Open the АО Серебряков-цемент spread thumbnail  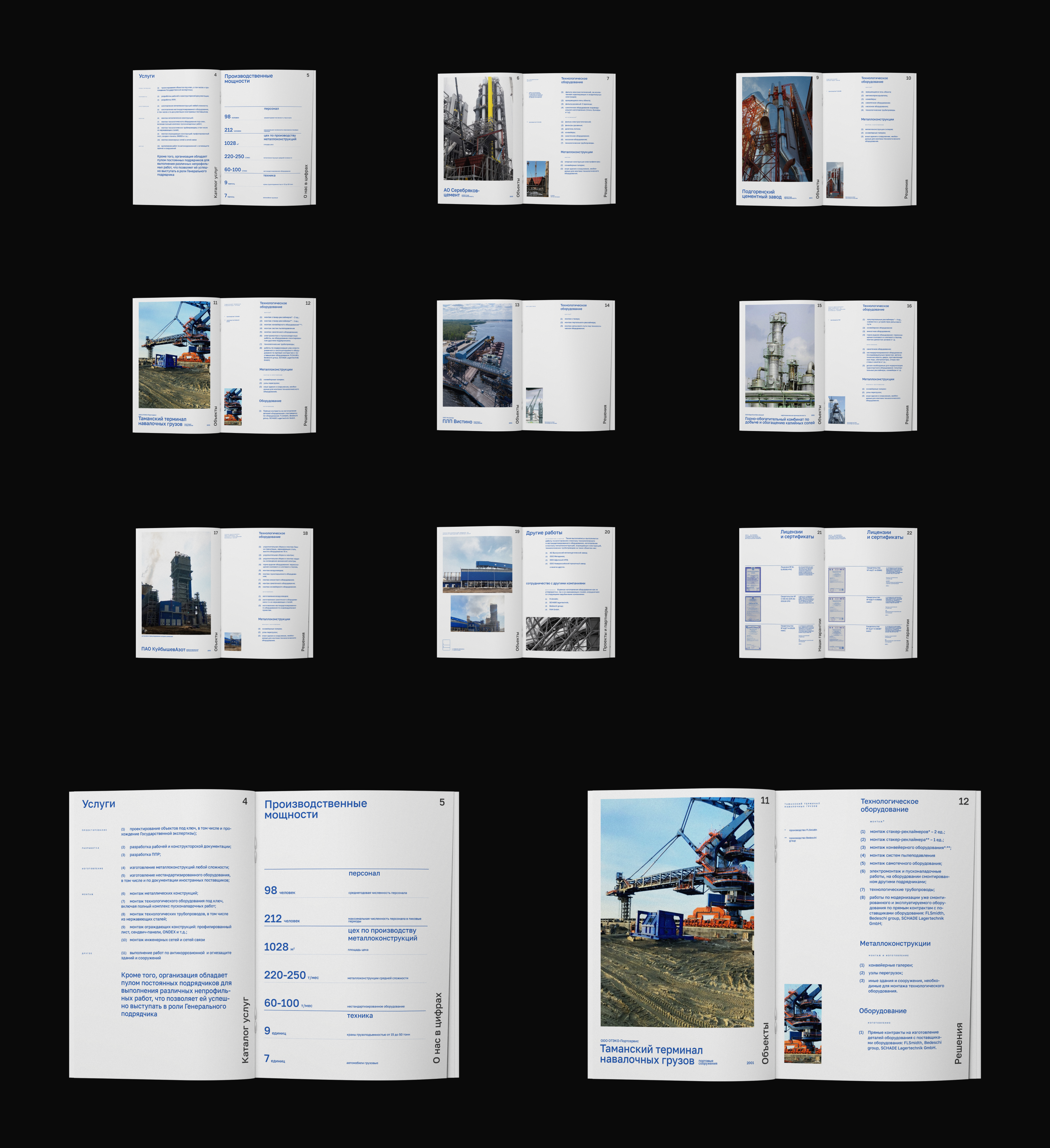526,138
